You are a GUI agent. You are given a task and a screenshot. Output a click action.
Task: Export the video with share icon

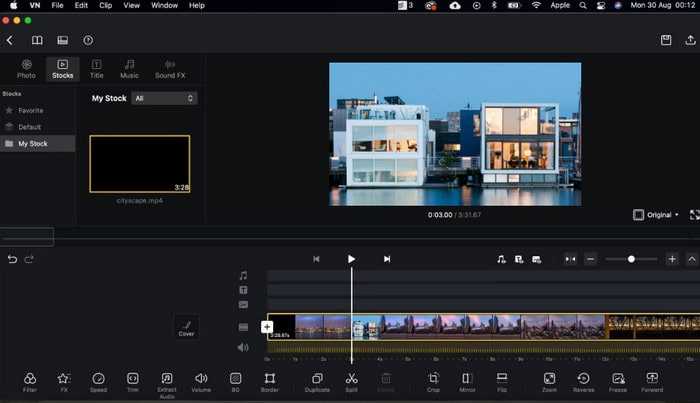pos(690,40)
